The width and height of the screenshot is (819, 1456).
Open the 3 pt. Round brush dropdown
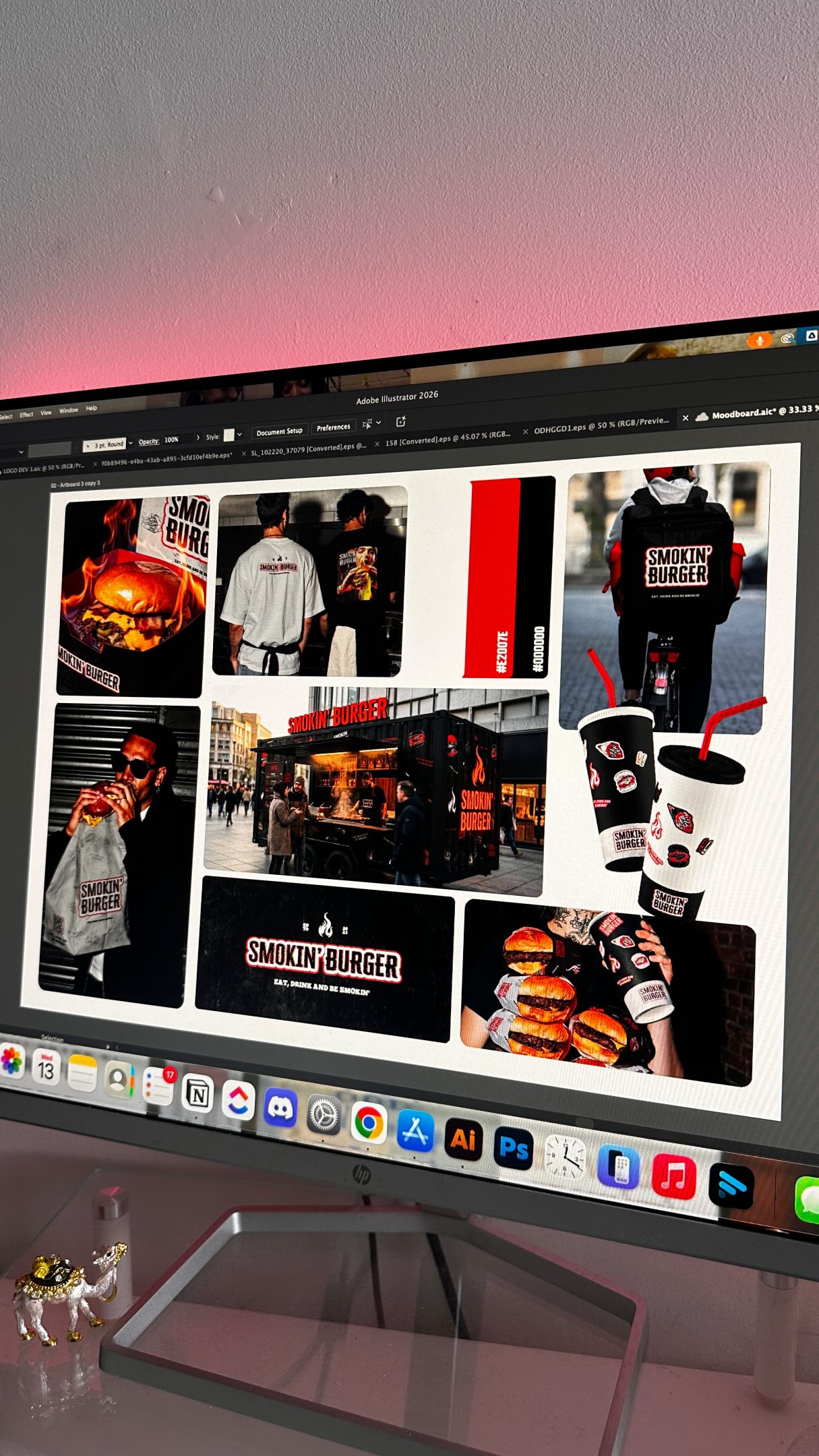pos(105,445)
